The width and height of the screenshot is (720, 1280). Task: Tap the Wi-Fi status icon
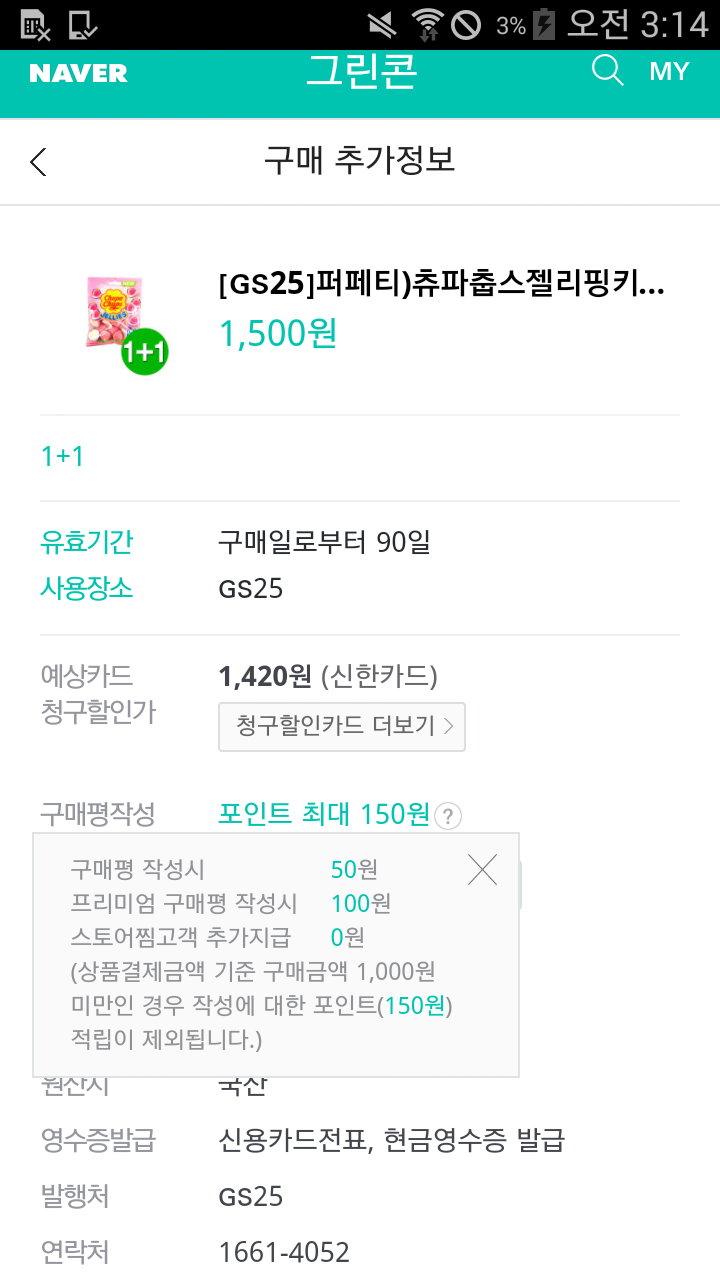click(427, 24)
